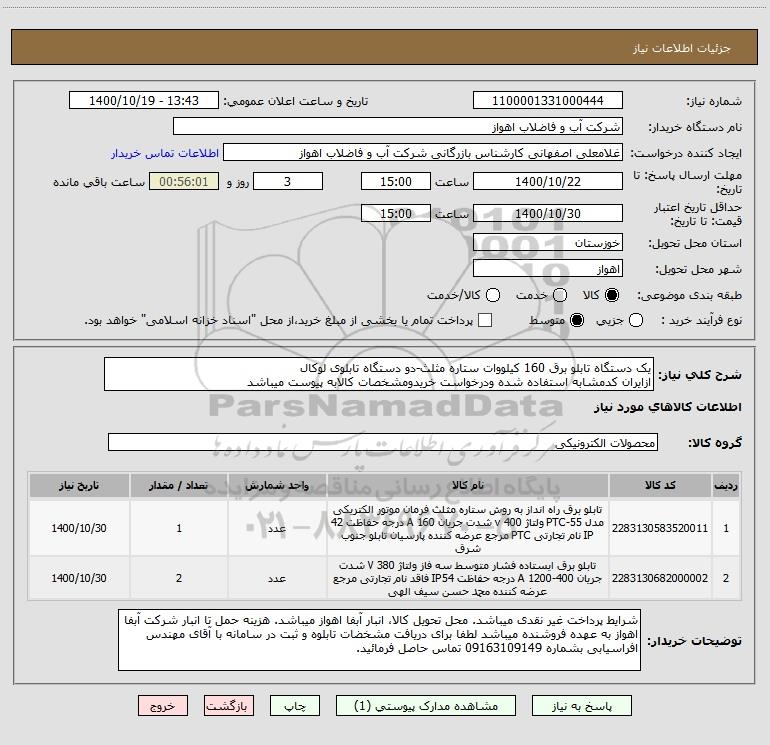Click the quantity cell showing 2

[179, 578]
